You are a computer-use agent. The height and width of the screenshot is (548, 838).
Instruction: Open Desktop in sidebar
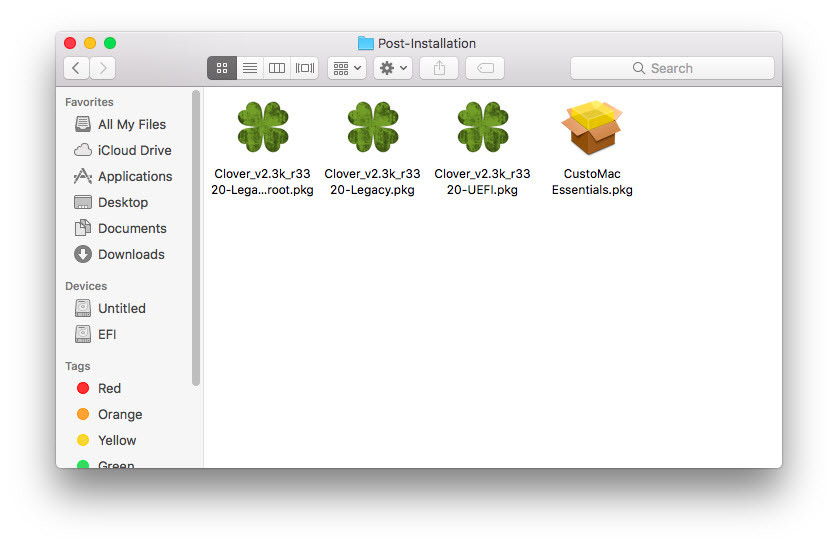coord(122,203)
